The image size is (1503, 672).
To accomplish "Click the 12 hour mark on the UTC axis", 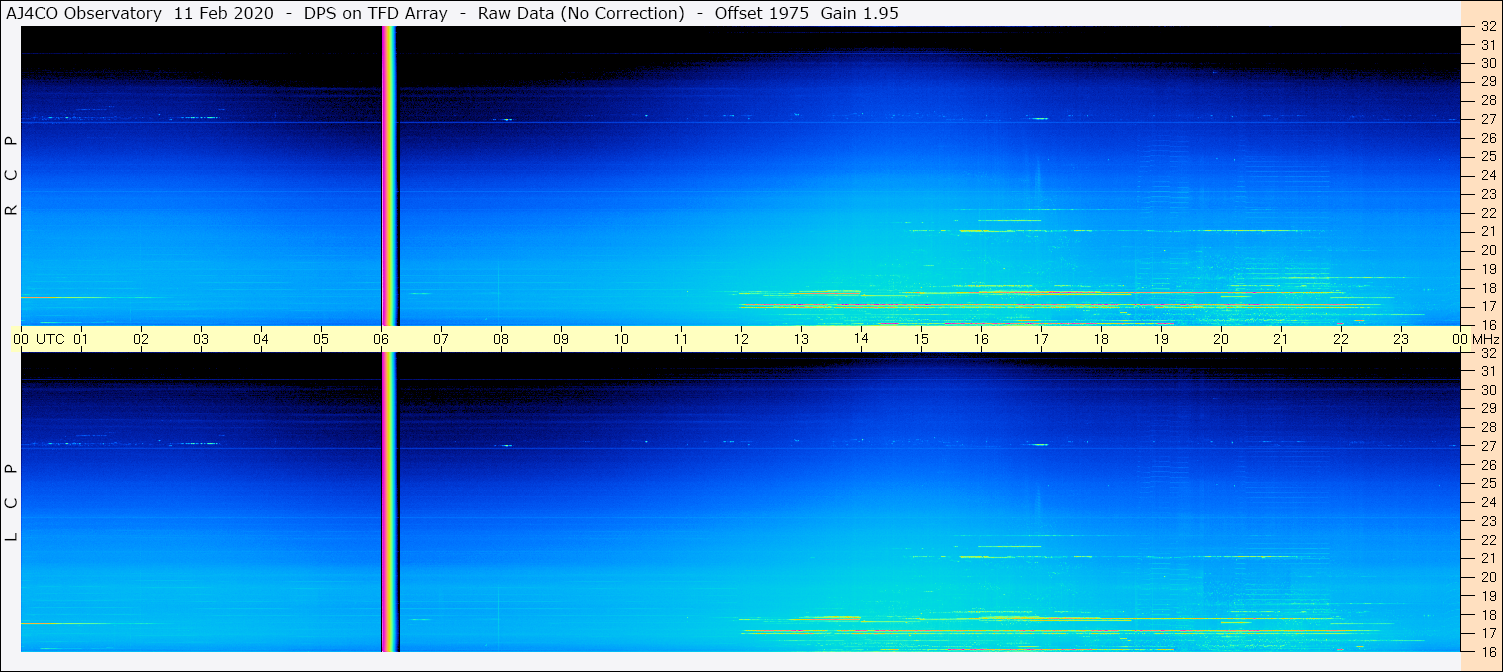I will tap(741, 339).
